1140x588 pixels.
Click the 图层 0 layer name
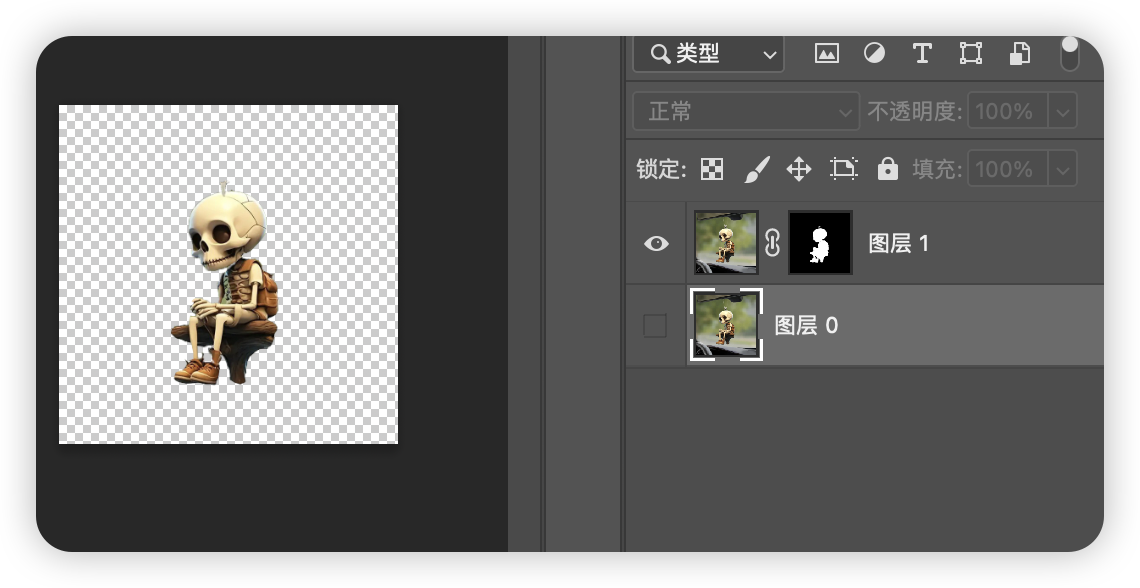click(x=806, y=325)
